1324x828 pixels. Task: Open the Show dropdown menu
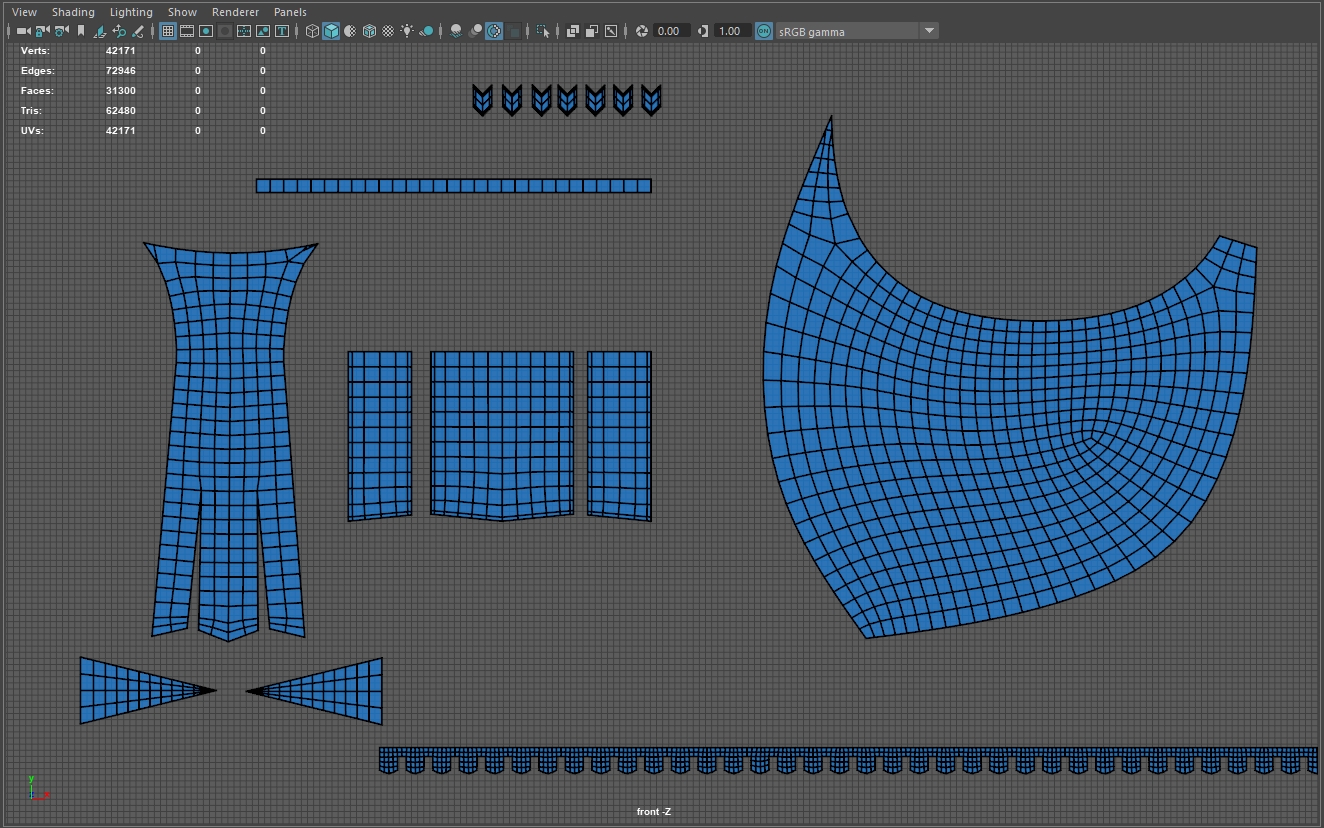[x=182, y=12]
